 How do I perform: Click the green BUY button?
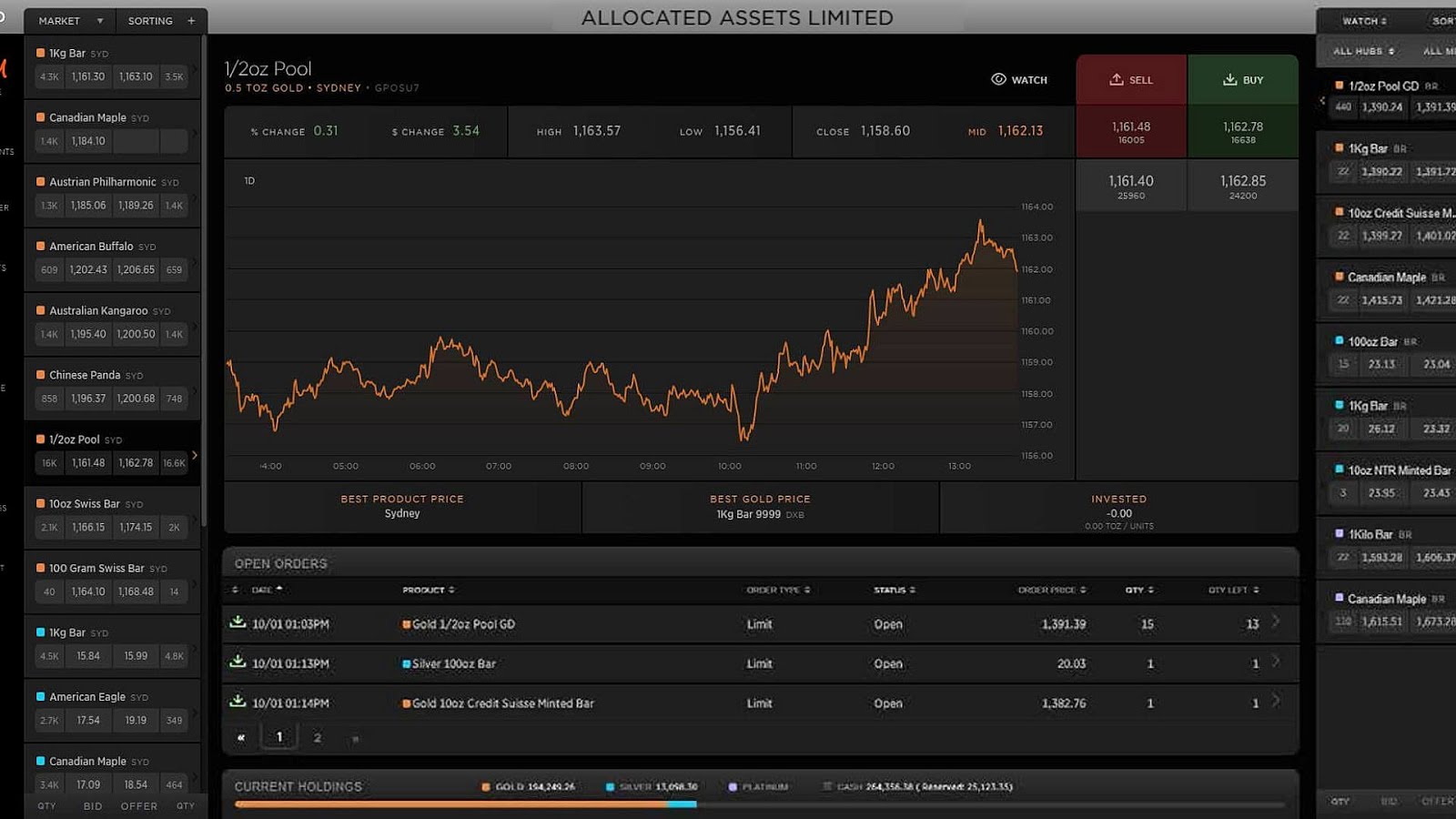pyautogui.click(x=1244, y=79)
